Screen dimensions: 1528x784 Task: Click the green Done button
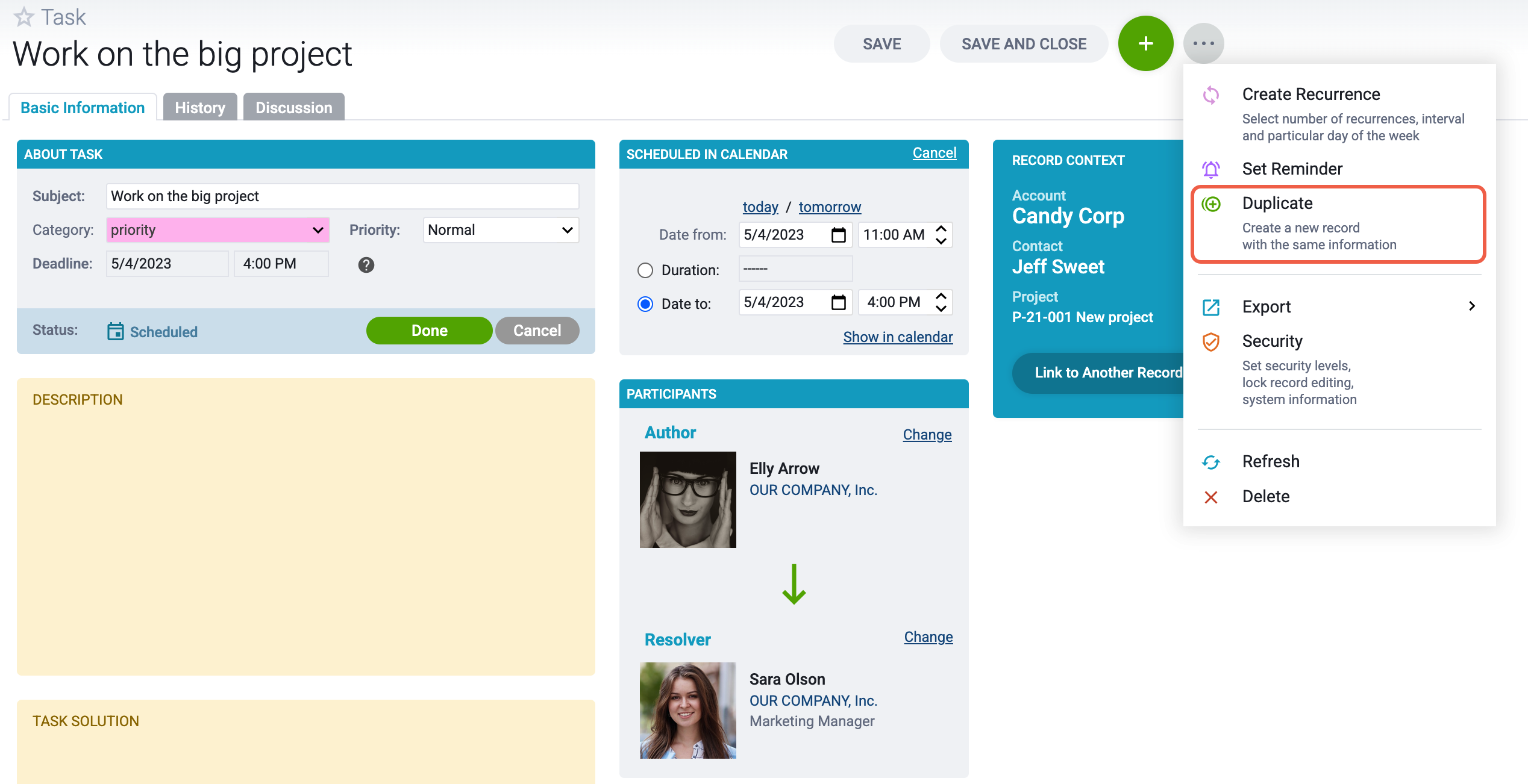[x=429, y=331]
